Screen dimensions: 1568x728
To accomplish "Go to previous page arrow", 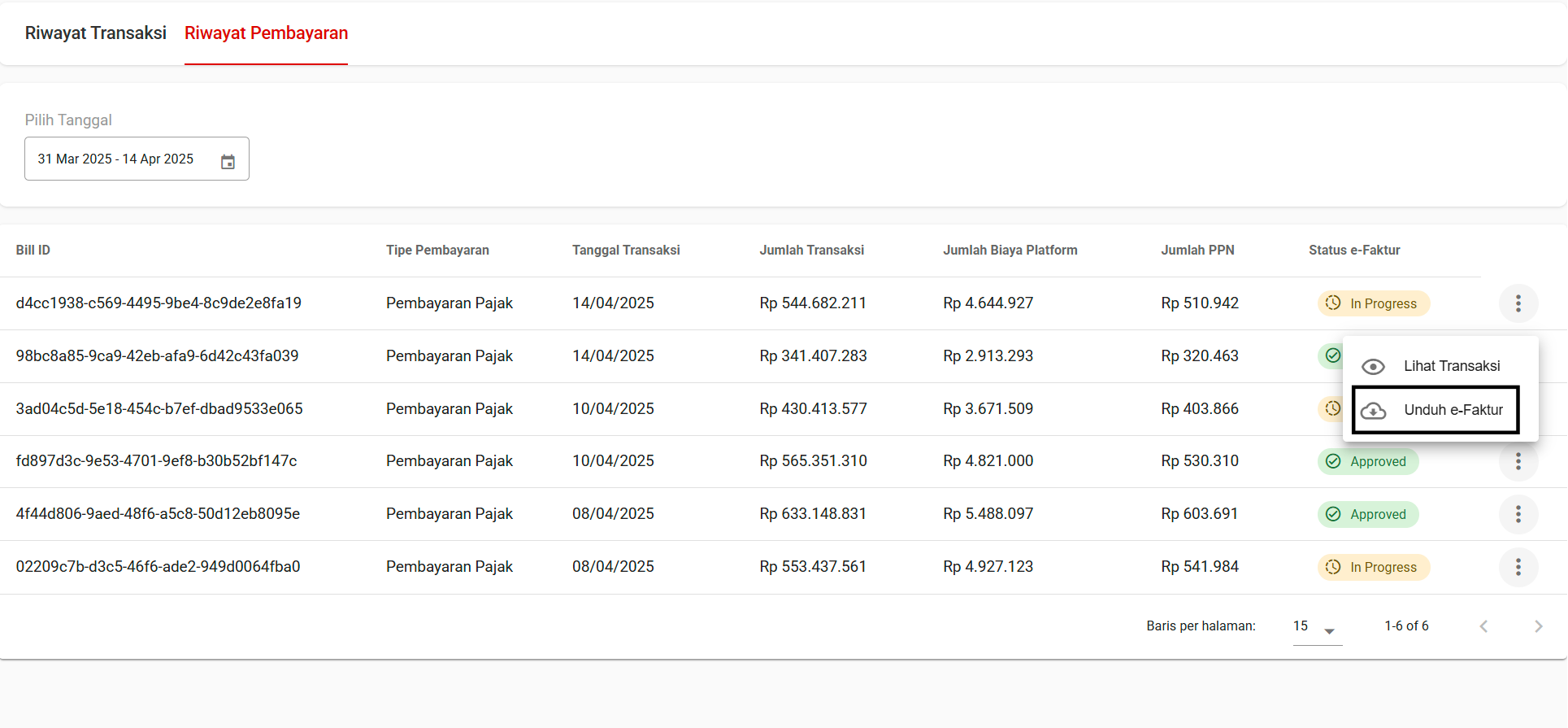I will (1483, 626).
